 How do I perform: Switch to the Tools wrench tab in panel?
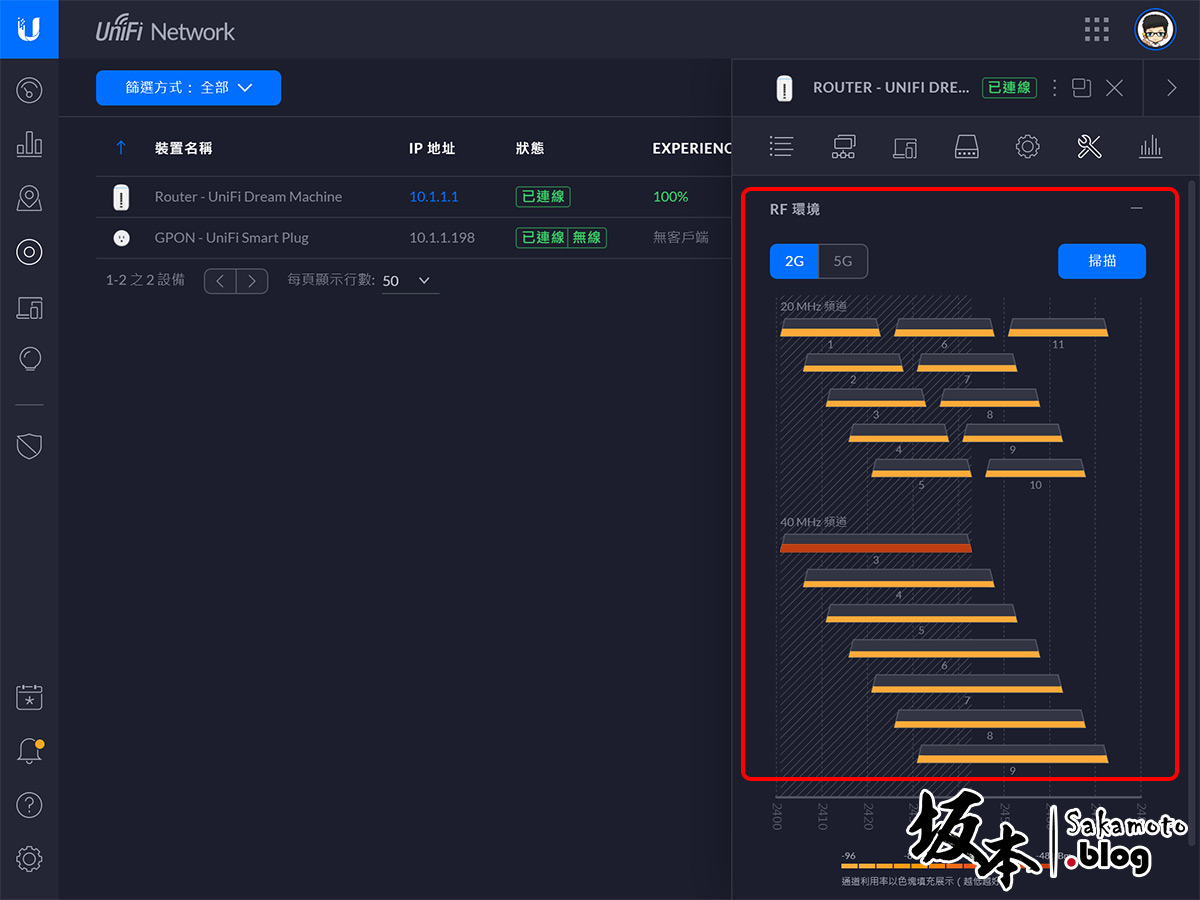(x=1089, y=147)
